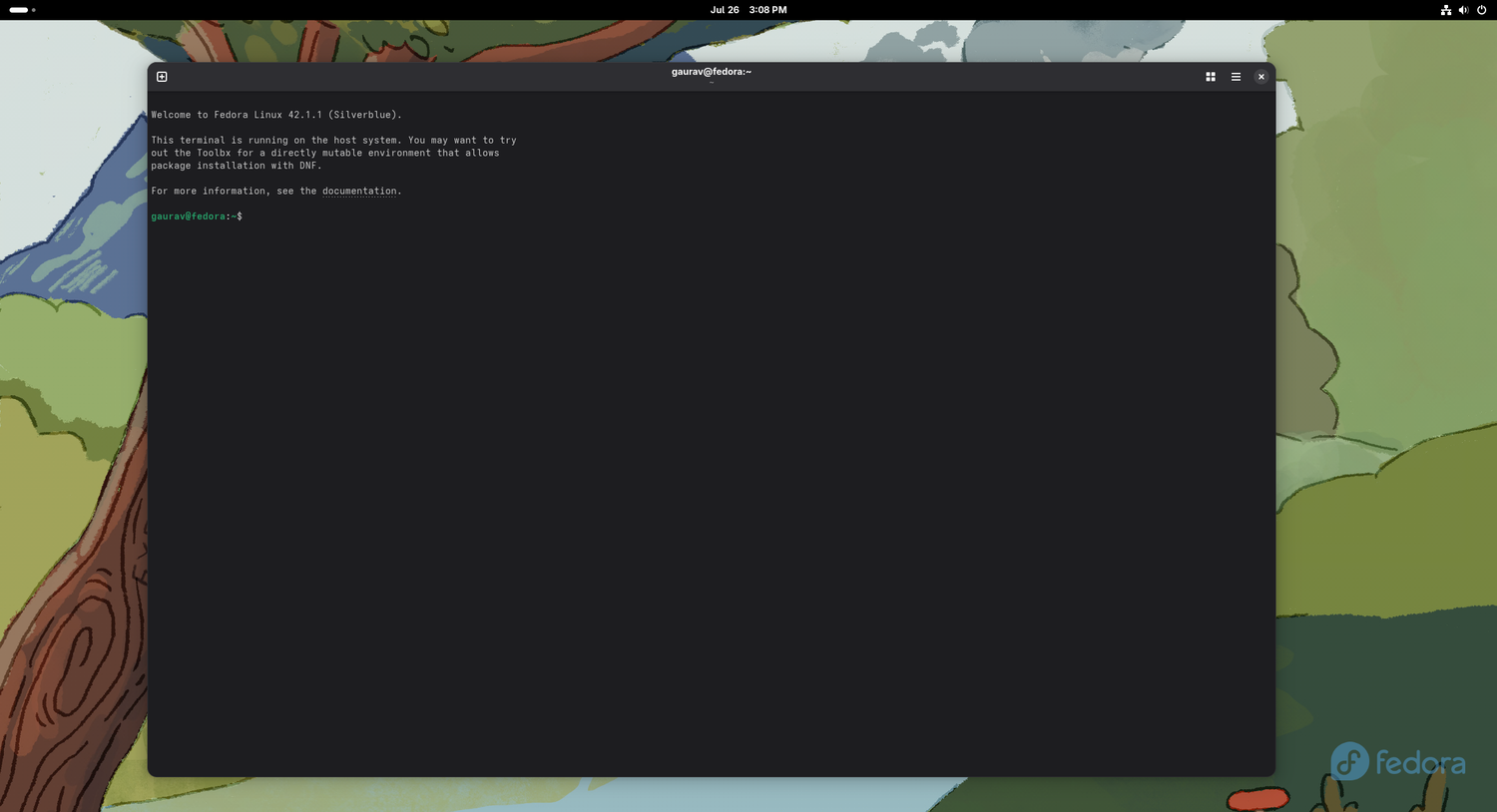Click the Welcome to Fedora Linux line
This screenshot has height=812, width=1497.
[276, 115]
